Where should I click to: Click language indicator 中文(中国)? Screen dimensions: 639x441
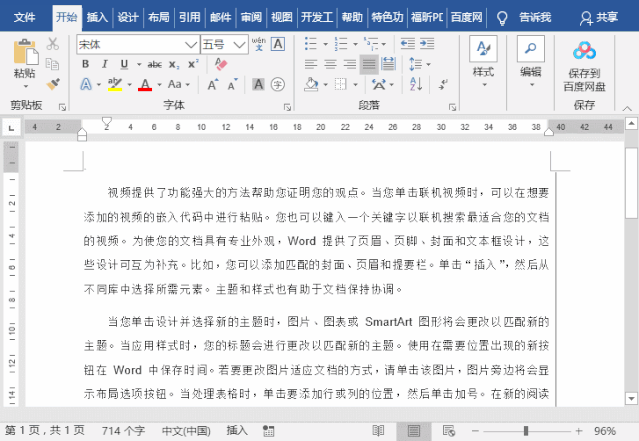tap(186, 430)
